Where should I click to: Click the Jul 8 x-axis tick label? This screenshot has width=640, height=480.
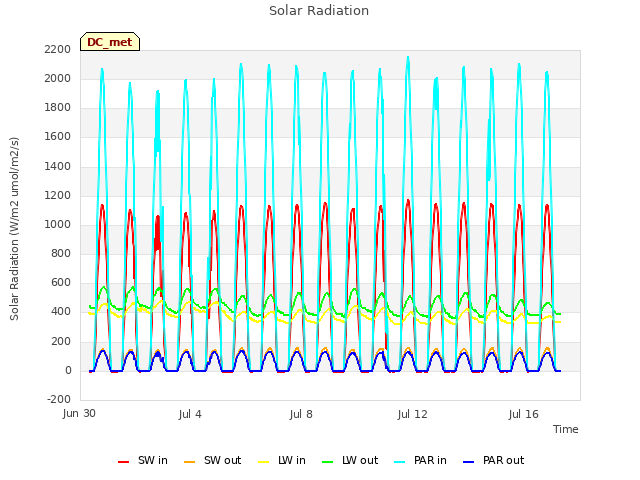pyautogui.click(x=301, y=414)
